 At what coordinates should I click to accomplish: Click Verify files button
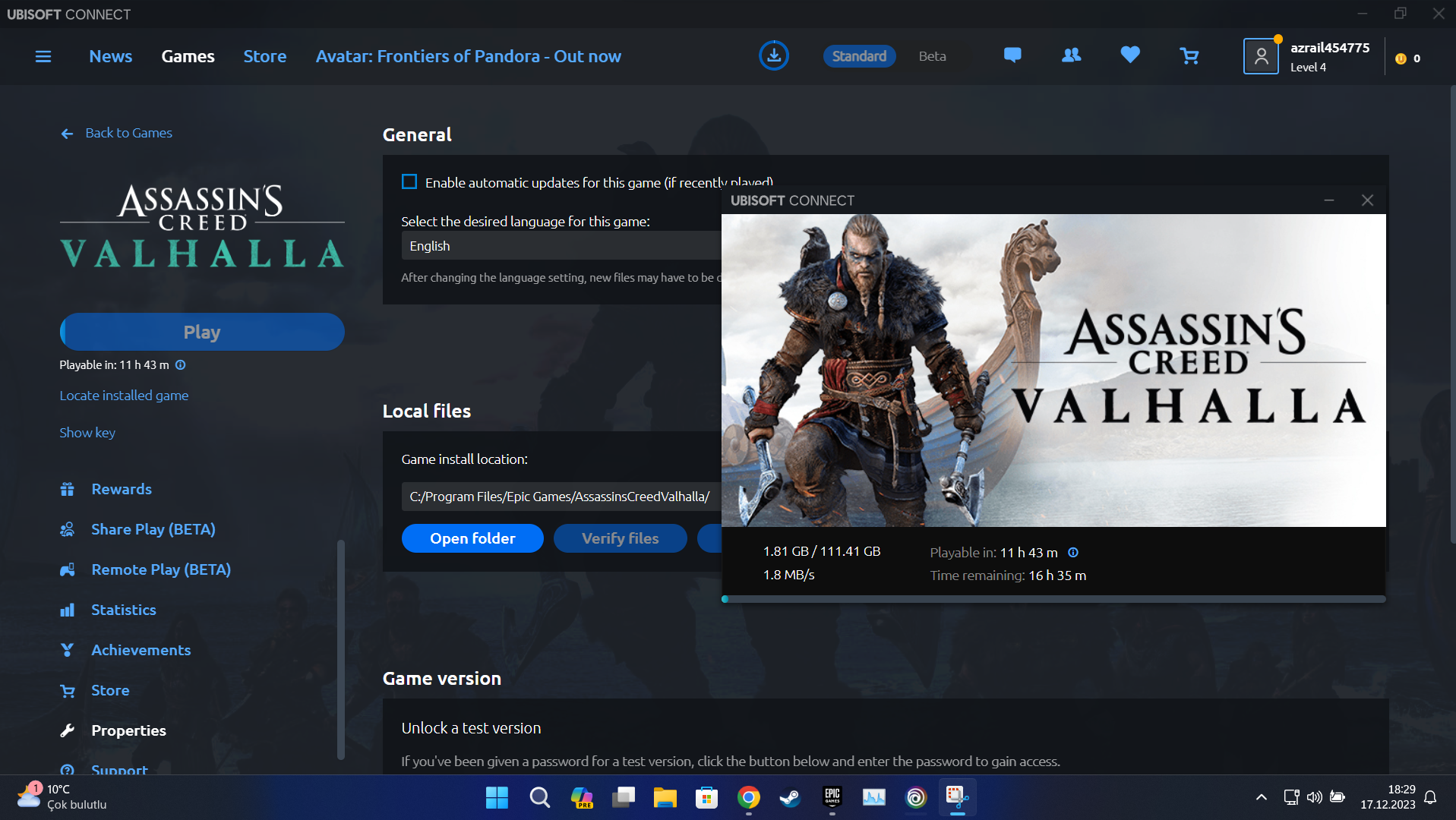620,538
